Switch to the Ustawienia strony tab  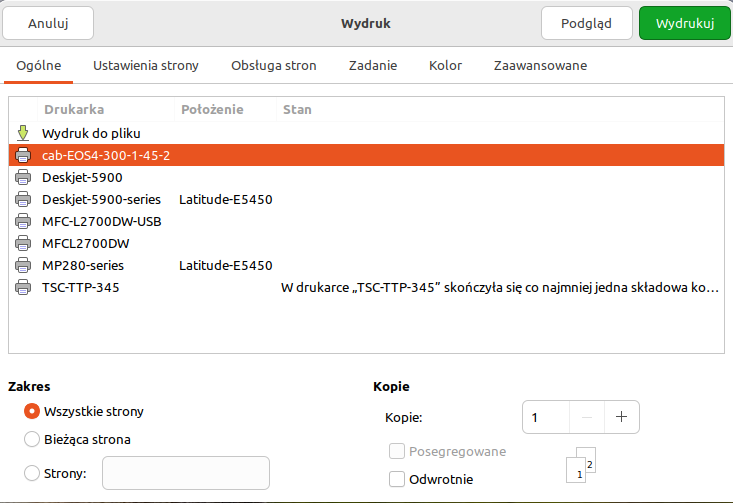(146, 66)
